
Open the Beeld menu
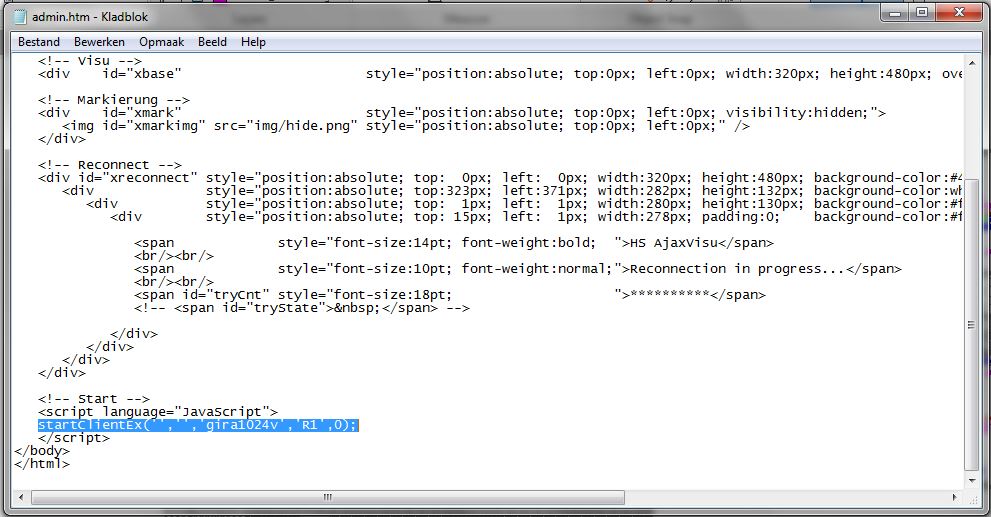pyautogui.click(x=212, y=42)
